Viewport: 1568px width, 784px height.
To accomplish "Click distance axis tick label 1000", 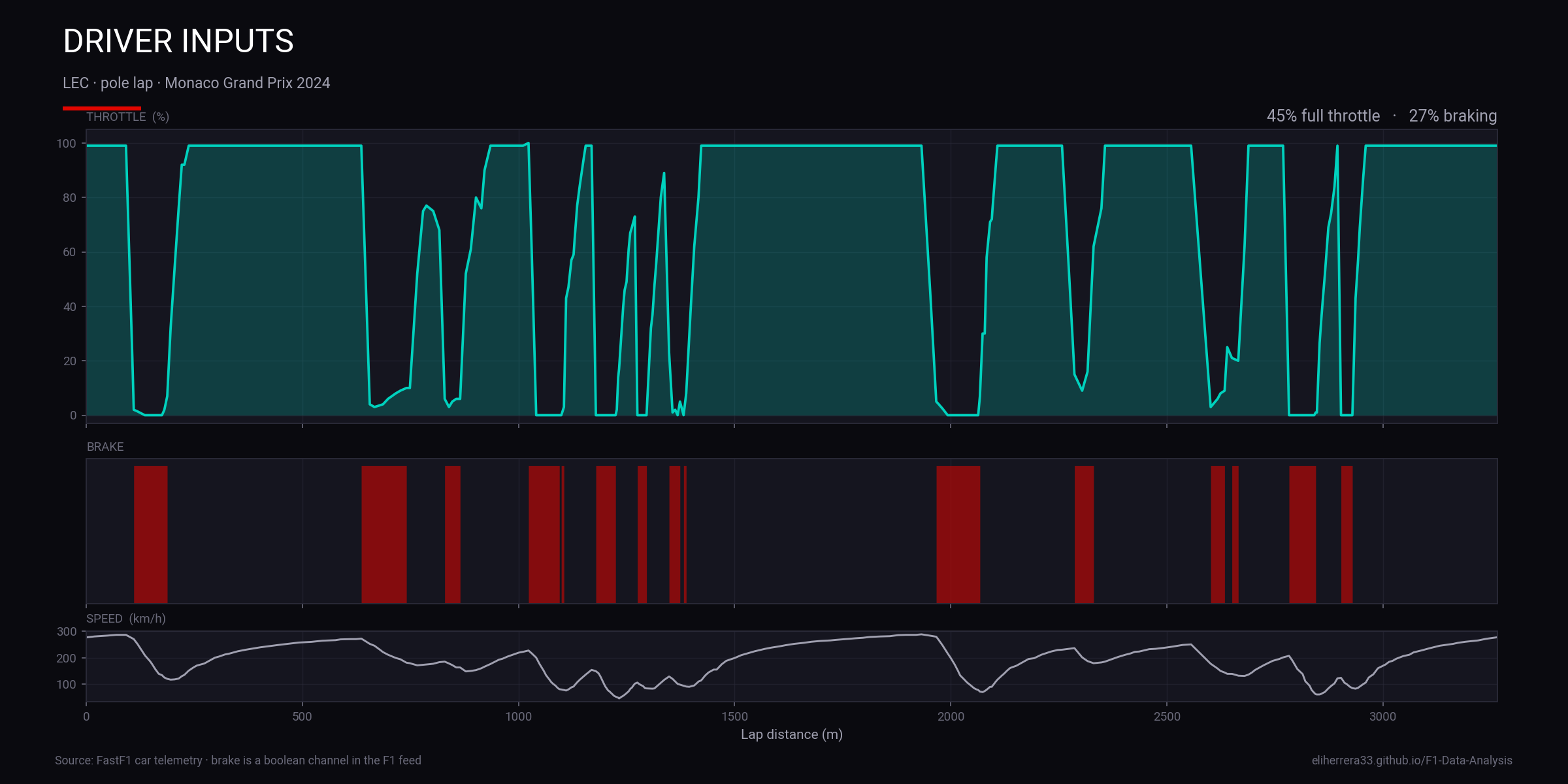I will pyautogui.click(x=519, y=717).
